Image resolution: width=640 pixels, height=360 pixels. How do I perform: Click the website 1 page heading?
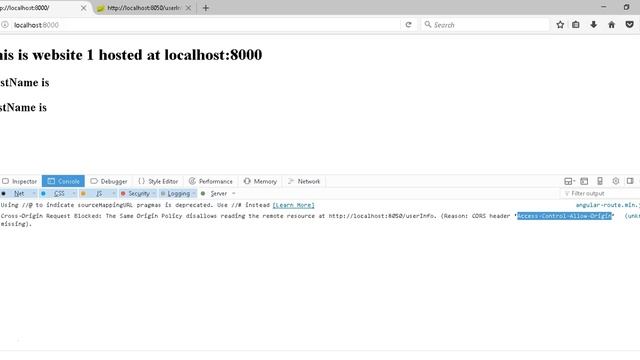pyautogui.click(x=131, y=55)
